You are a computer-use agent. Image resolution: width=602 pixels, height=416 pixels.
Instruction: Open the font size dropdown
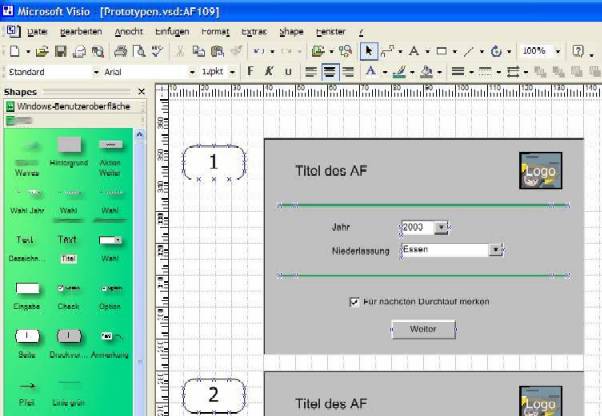point(232,72)
